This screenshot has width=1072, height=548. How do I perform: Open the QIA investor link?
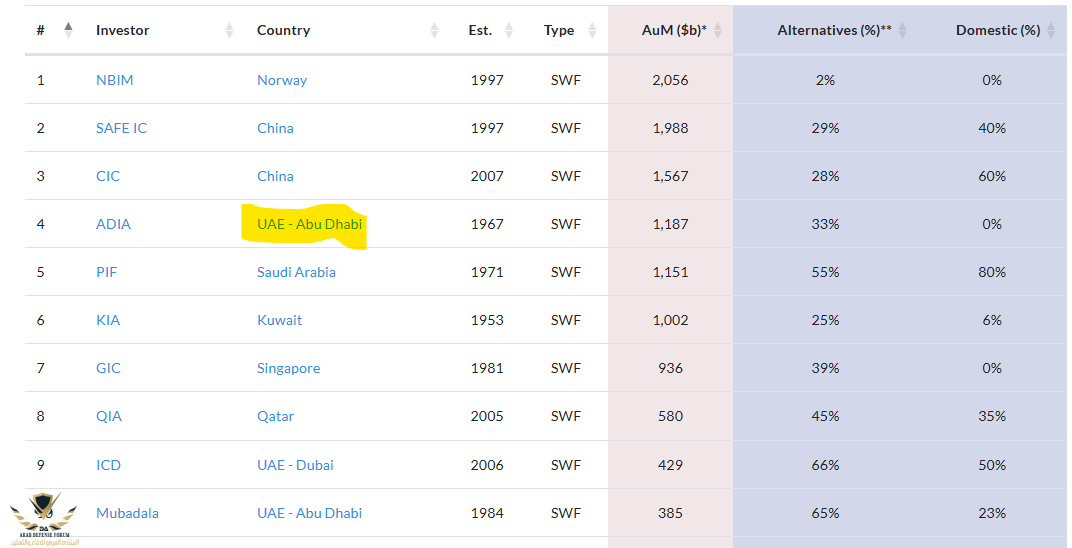pos(109,415)
